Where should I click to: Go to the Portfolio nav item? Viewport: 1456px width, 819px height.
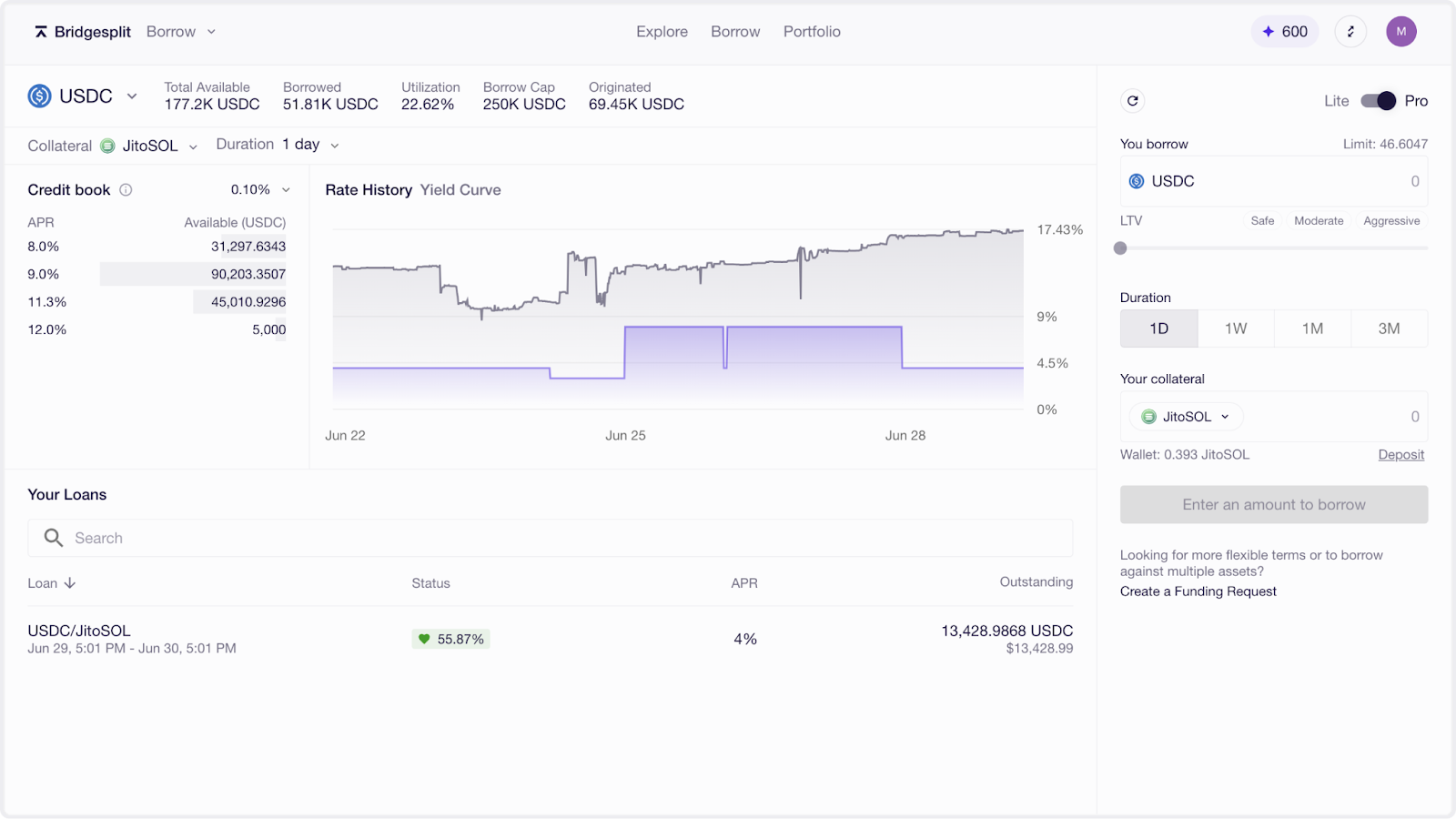click(x=812, y=32)
